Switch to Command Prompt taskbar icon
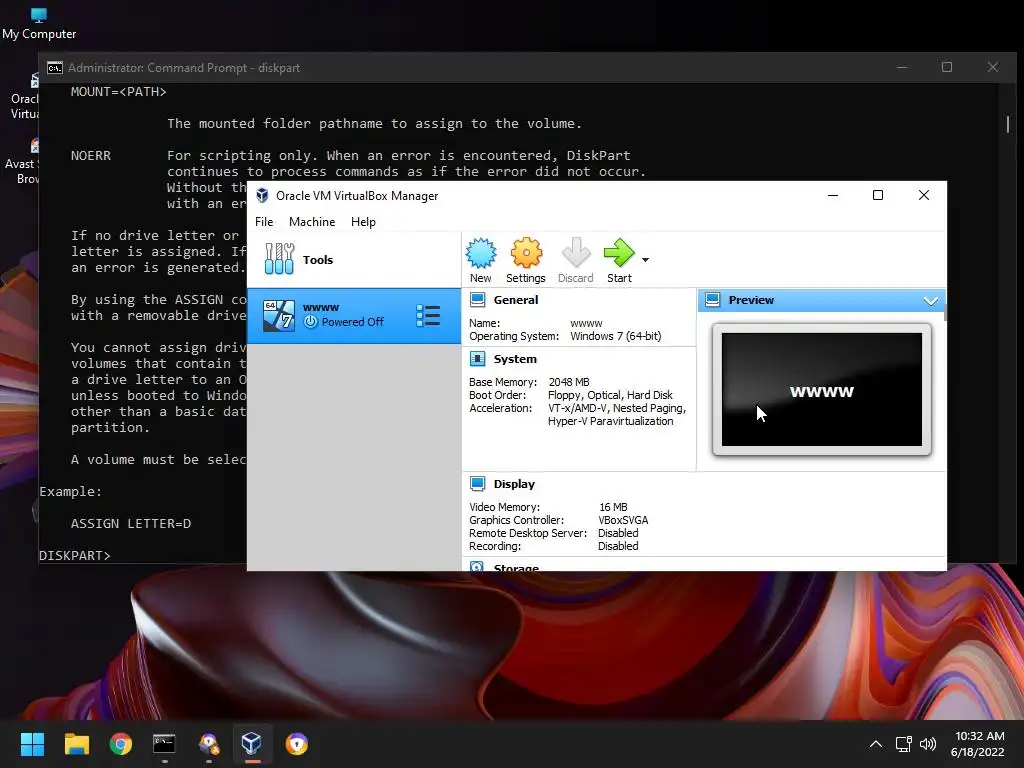Image resolution: width=1024 pixels, height=768 pixels. tap(164, 744)
